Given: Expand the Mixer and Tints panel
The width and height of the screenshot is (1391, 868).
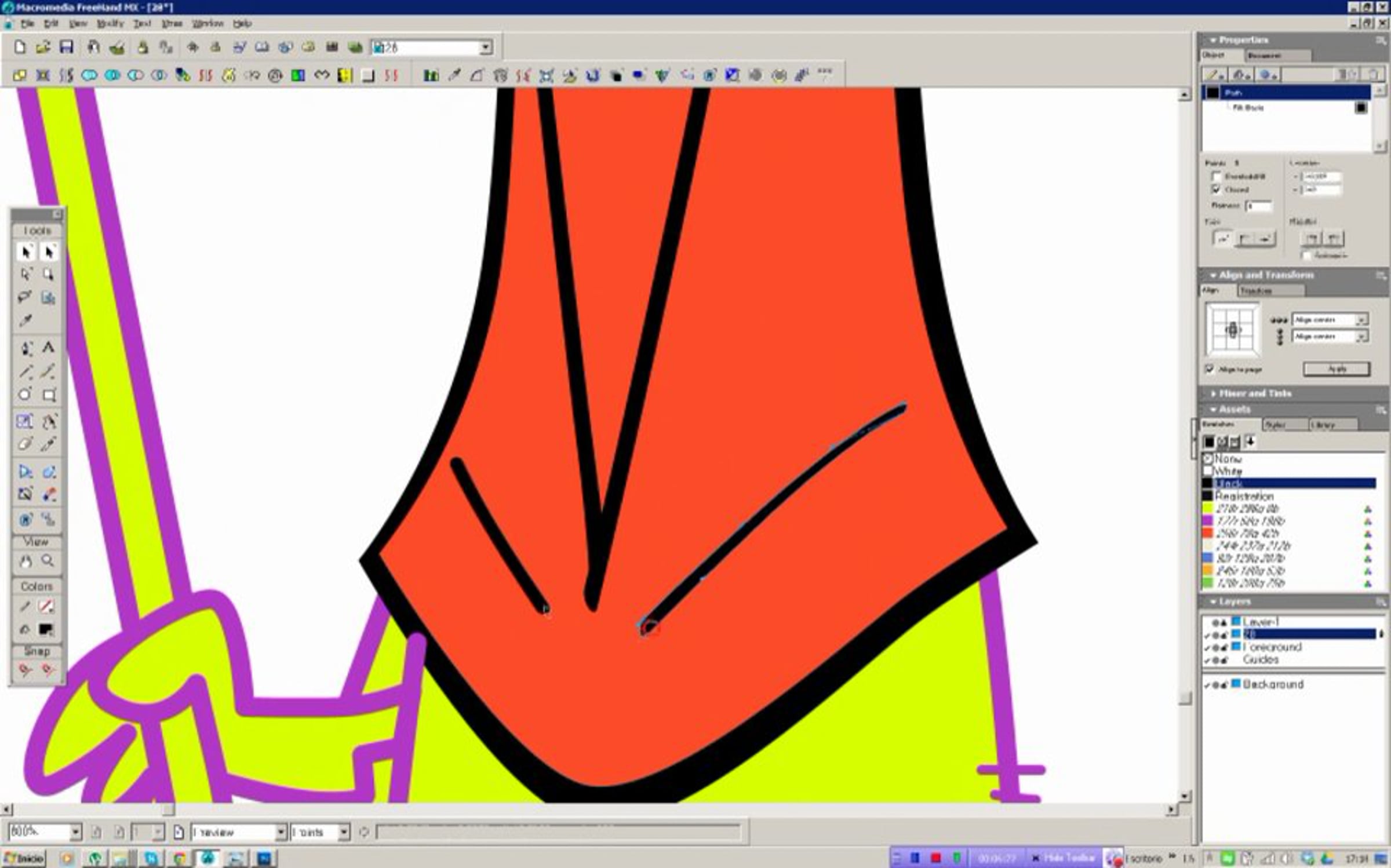Looking at the screenshot, I should [1255, 393].
